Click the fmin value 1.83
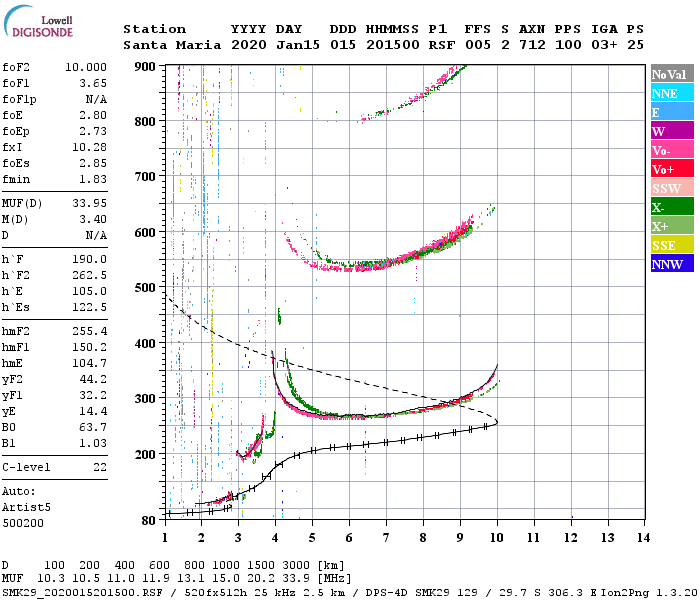 (x=93, y=179)
